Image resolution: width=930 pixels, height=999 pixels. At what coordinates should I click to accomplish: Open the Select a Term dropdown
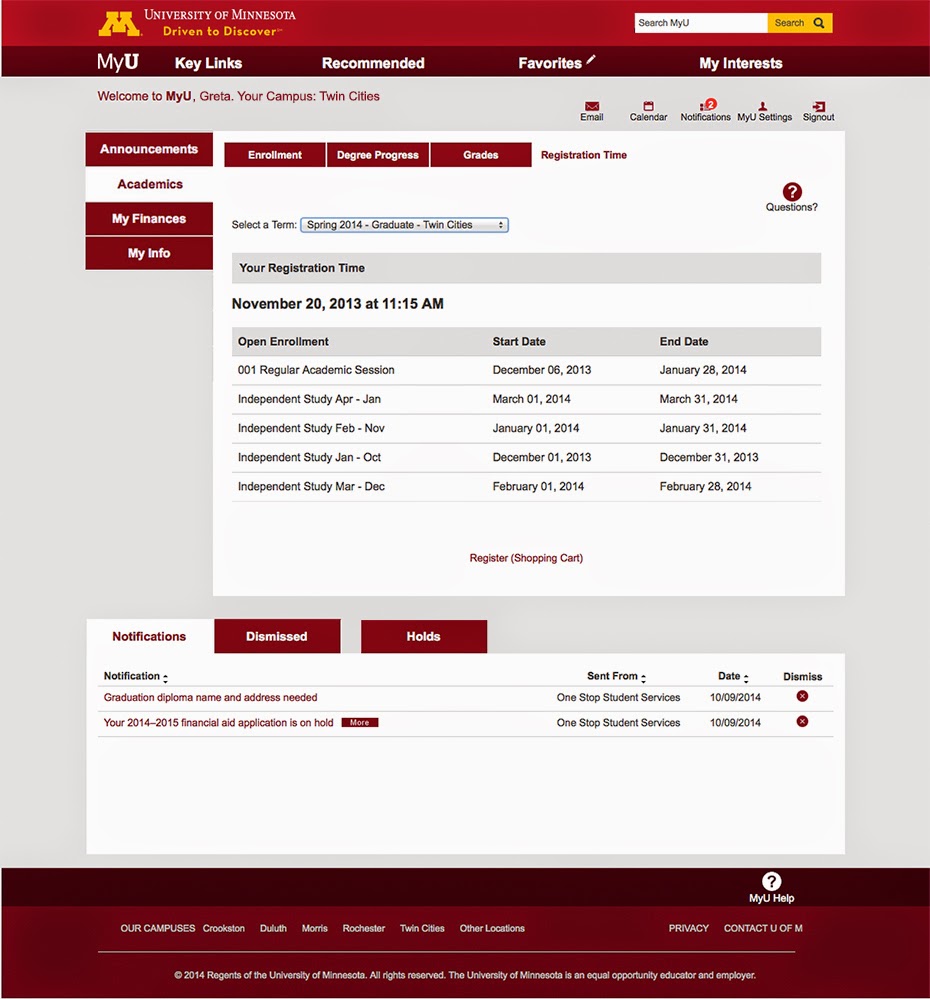(403, 225)
